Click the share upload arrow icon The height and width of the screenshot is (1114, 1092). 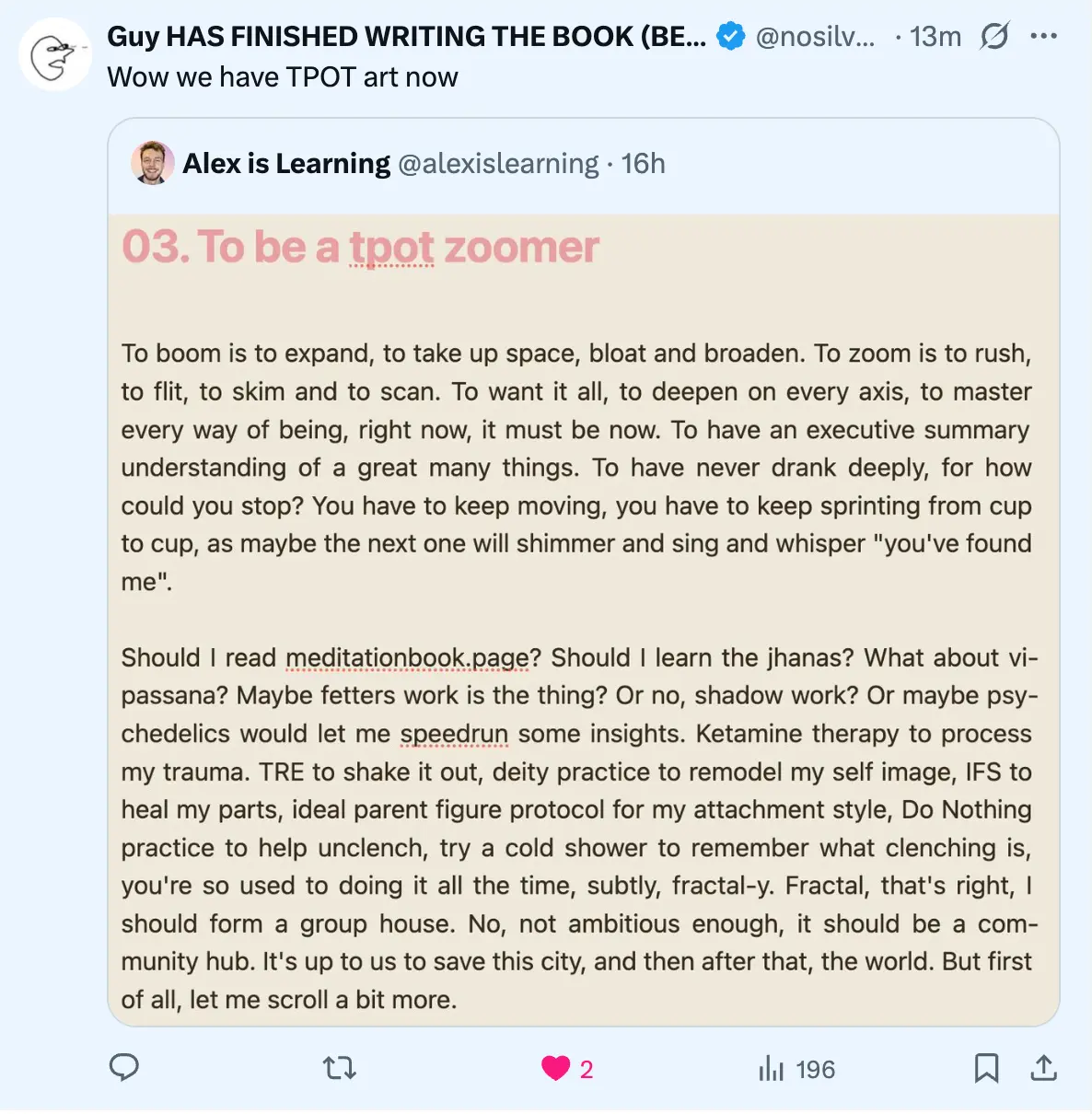pos(1043,1068)
